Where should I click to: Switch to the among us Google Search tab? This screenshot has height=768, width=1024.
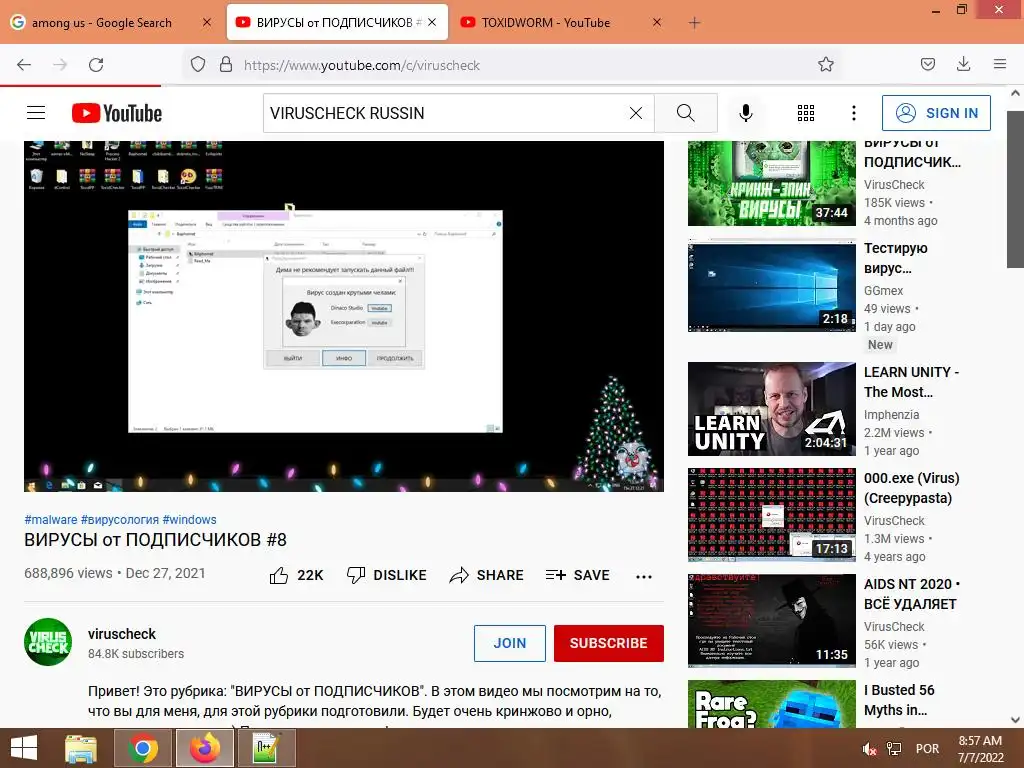[x=101, y=23]
